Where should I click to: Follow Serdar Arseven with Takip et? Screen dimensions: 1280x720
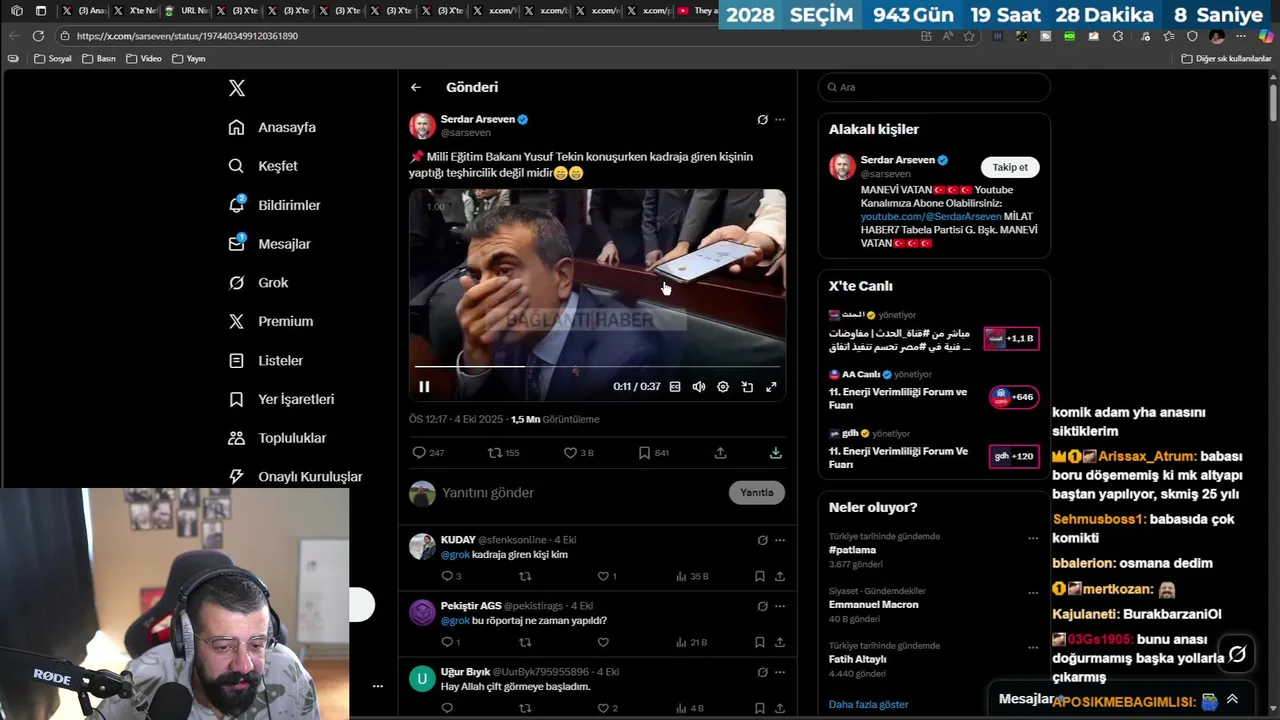click(1010, 167)
